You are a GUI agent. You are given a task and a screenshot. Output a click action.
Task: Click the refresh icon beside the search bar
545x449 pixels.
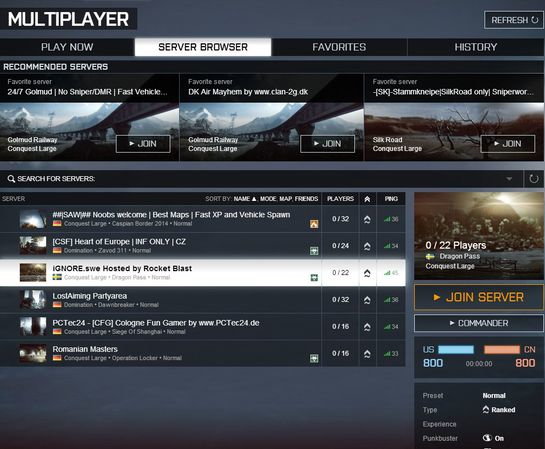(534, 179)
